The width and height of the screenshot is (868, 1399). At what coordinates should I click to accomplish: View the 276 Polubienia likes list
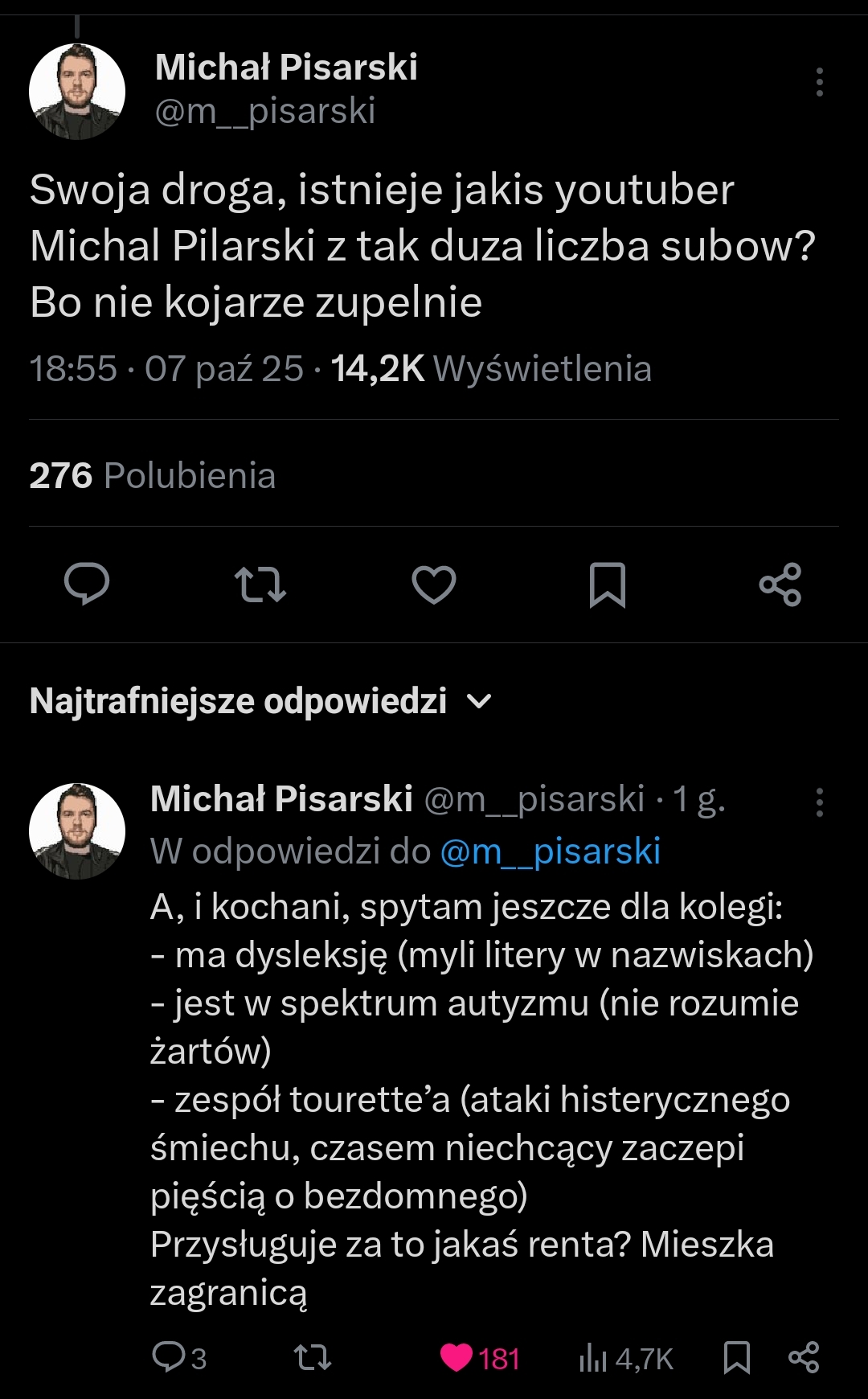(153, 475)
